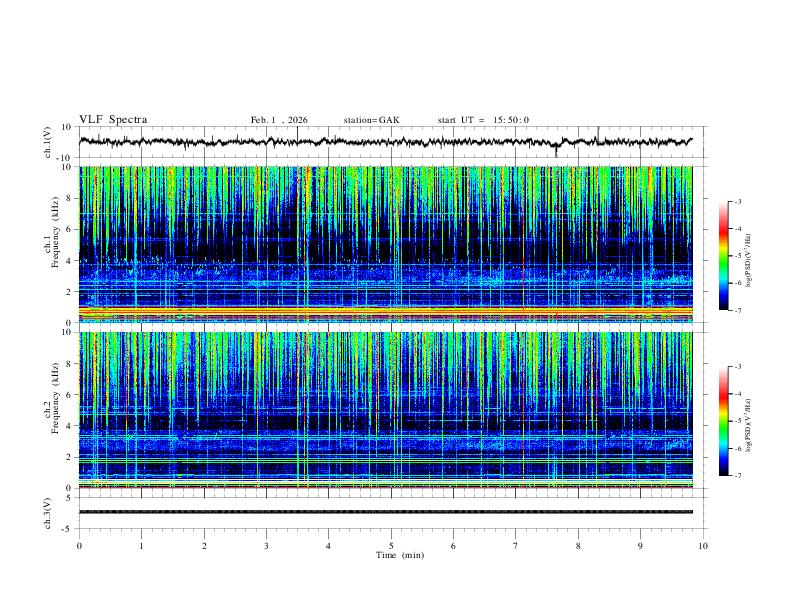Click inside the ch.2 spectrogram plot
The height and width of the screenshot is (612, 792).
pos(385,410)
